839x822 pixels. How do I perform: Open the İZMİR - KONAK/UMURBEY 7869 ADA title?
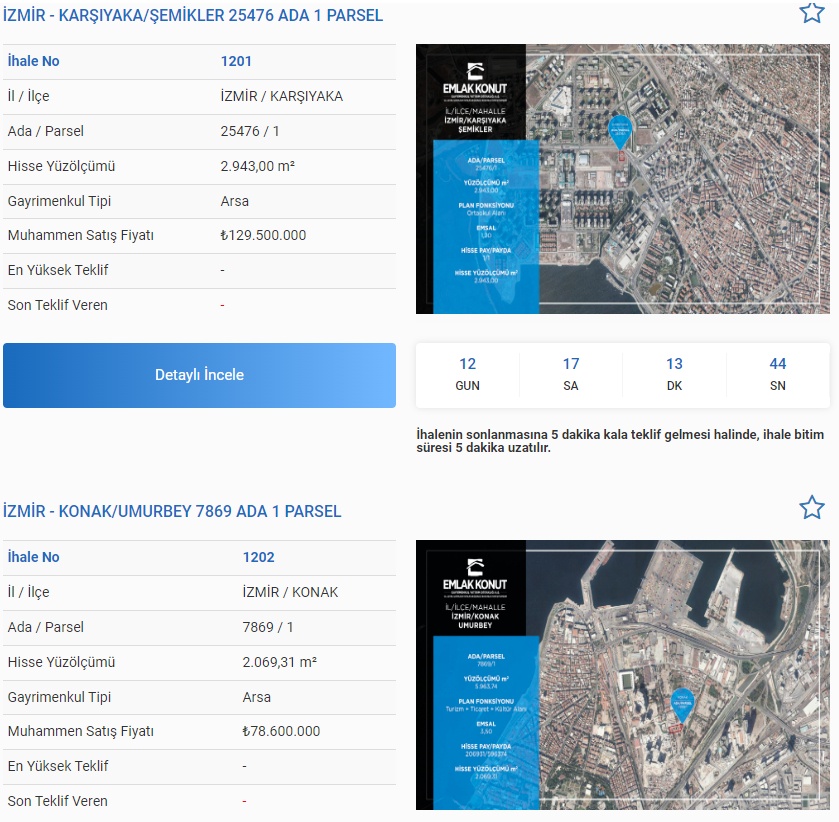coord(172,511)
